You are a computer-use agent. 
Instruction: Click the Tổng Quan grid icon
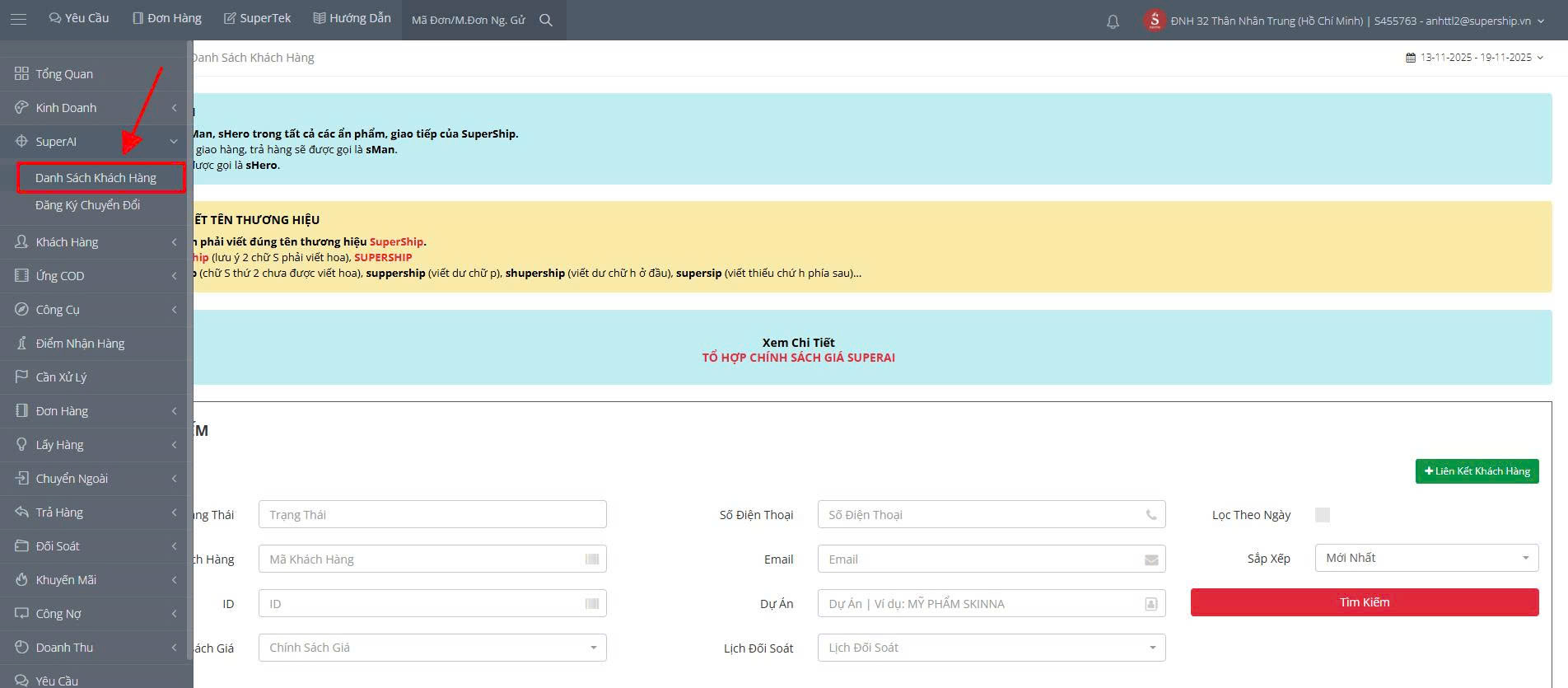click(21, 74)
